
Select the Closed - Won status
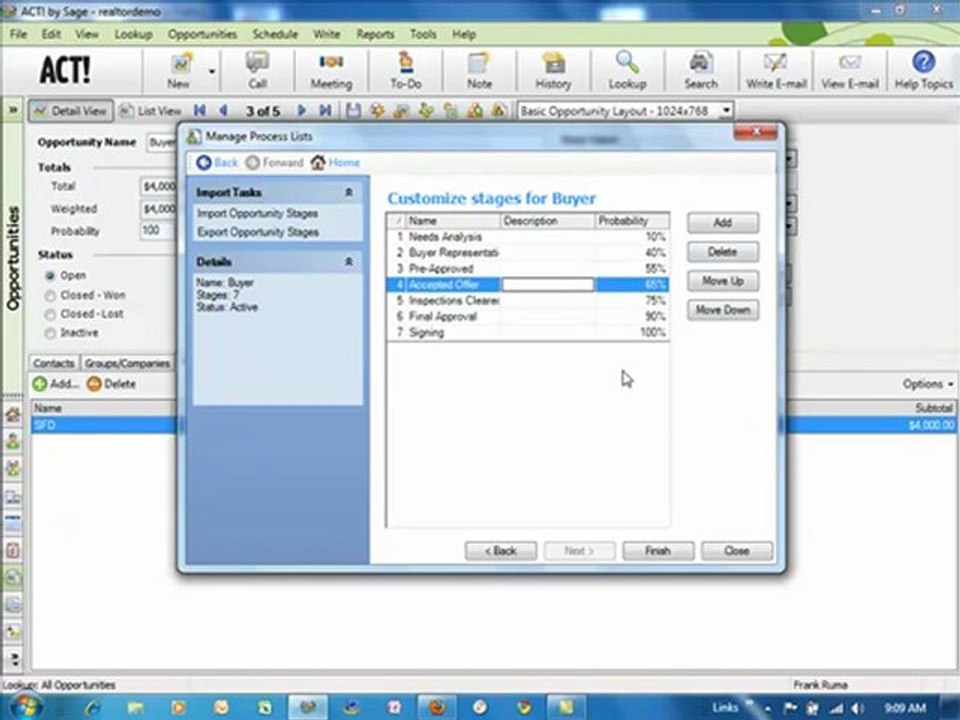click(51, 296)
